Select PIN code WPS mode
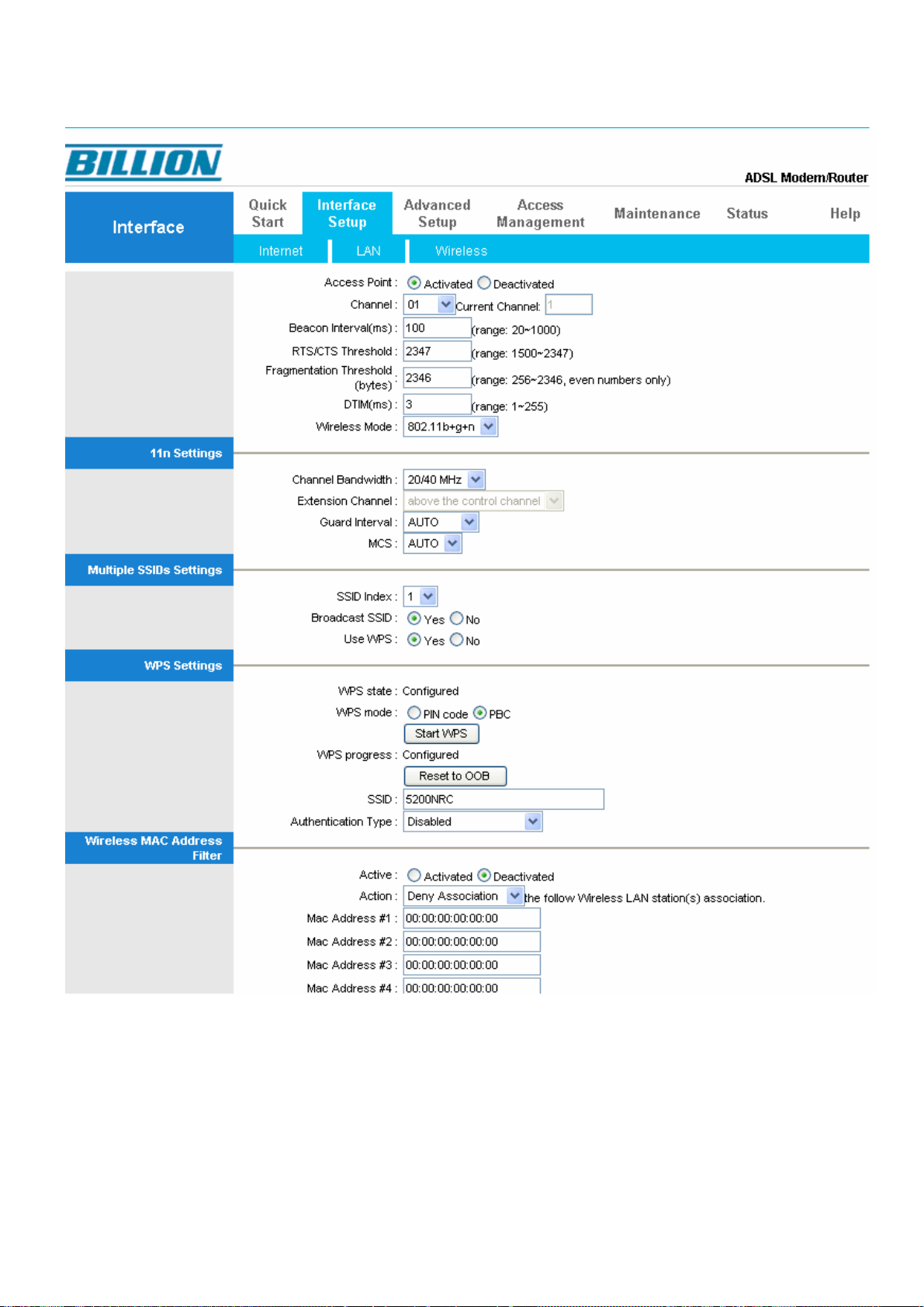This screenshot has height=1307, width=924. [414, 713]
